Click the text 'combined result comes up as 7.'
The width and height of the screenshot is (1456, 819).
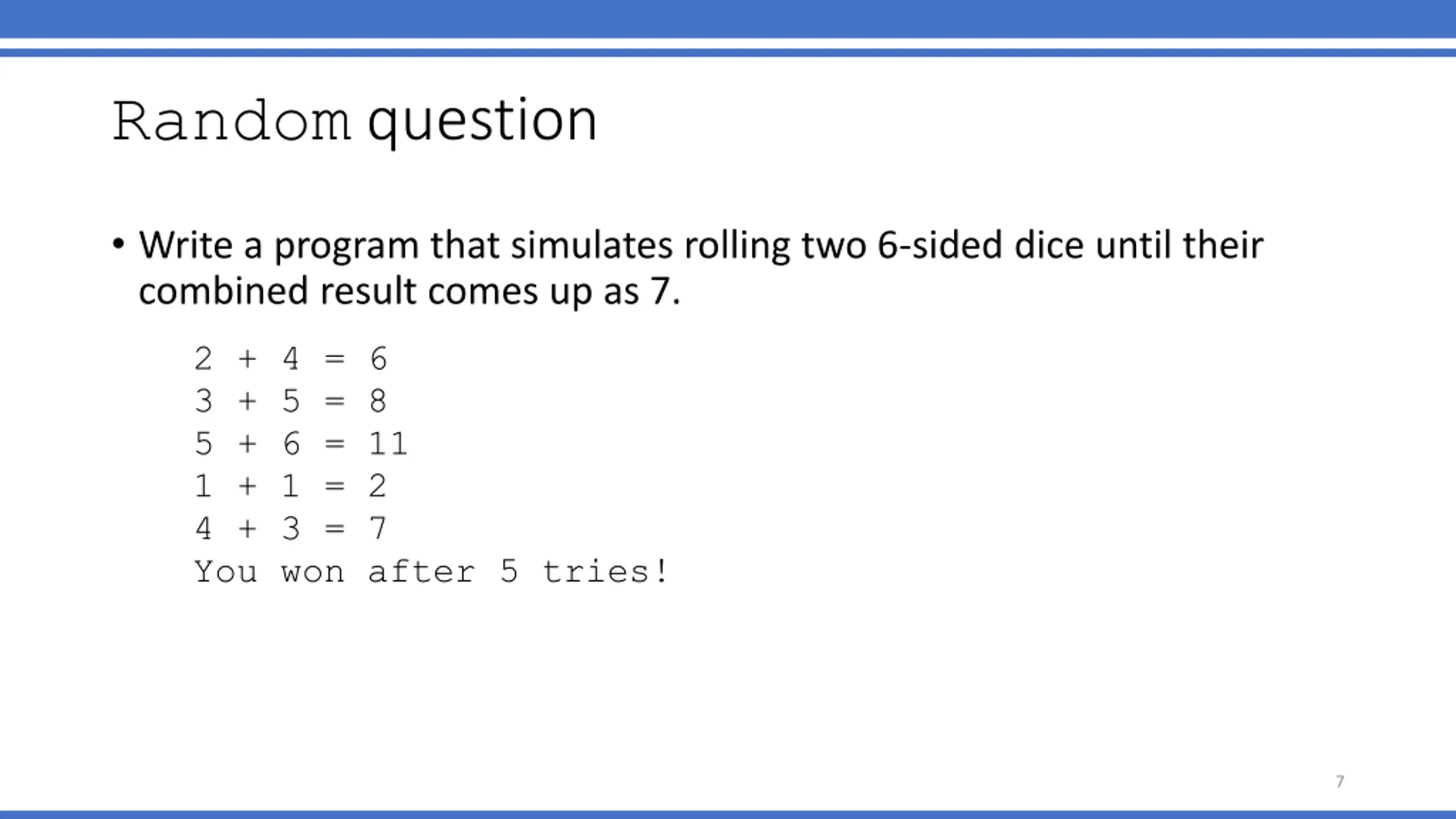tap(409, 291)
